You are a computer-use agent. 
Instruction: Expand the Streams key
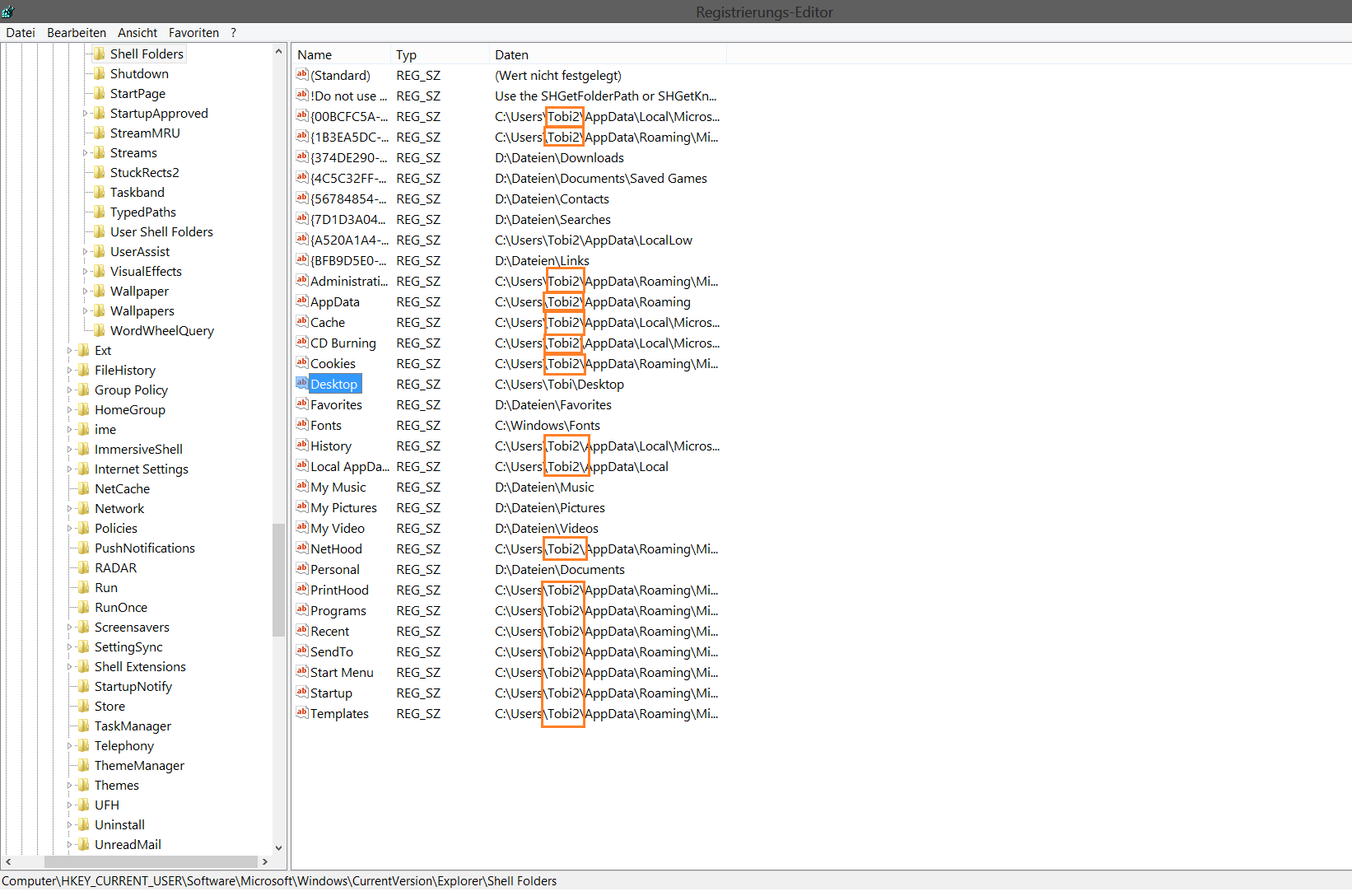click(x=85, y=153)
